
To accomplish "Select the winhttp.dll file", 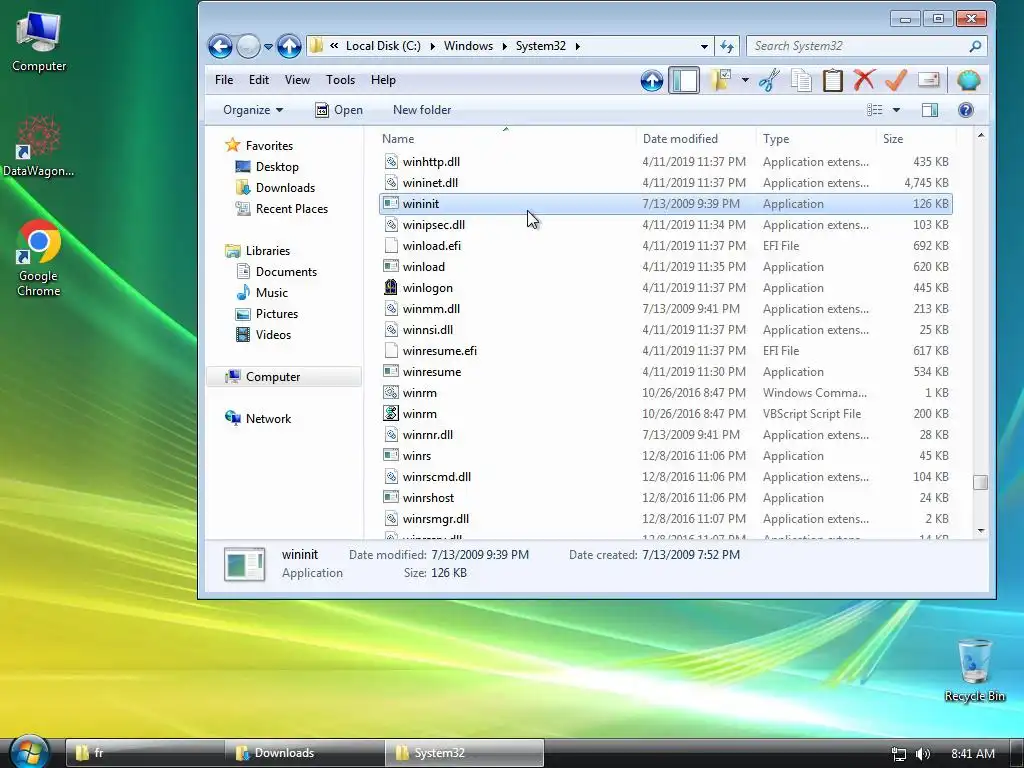I will pyautogui.click(x=665, y=162).
